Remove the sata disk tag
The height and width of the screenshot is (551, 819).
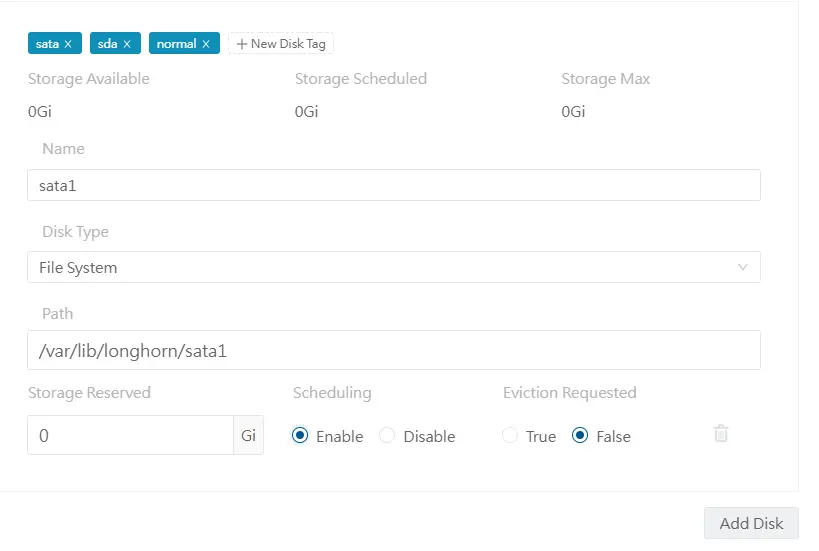[x=68, y=44]
